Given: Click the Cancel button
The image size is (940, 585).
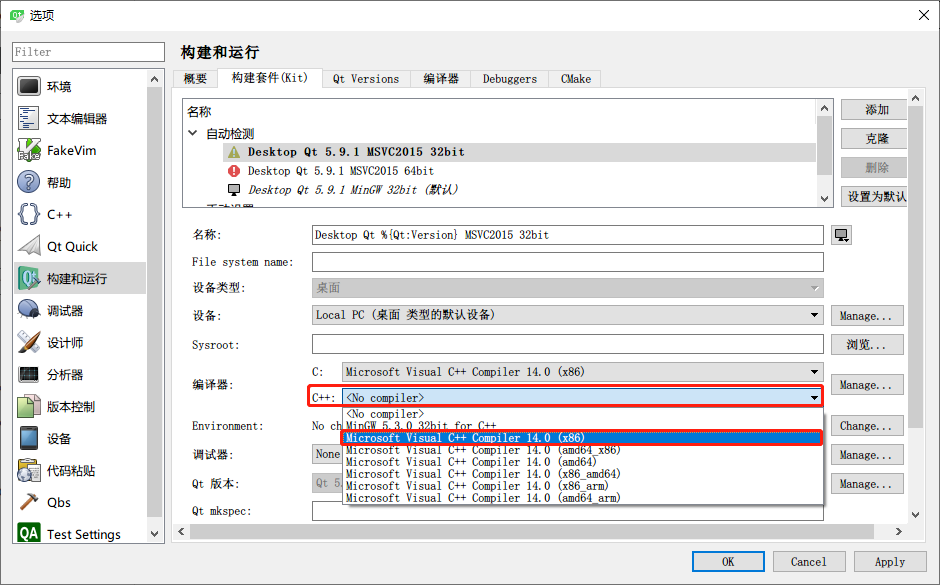Looking at the screenshot, I should click(809, 562).
